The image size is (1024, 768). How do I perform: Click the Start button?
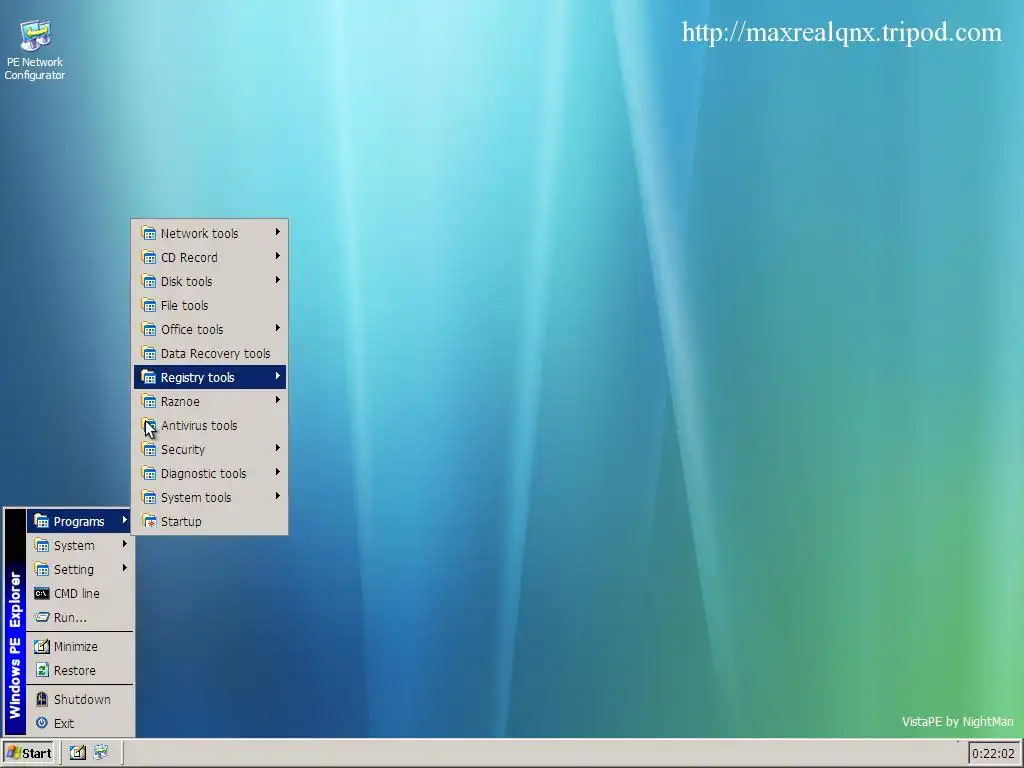click(28, 753)
